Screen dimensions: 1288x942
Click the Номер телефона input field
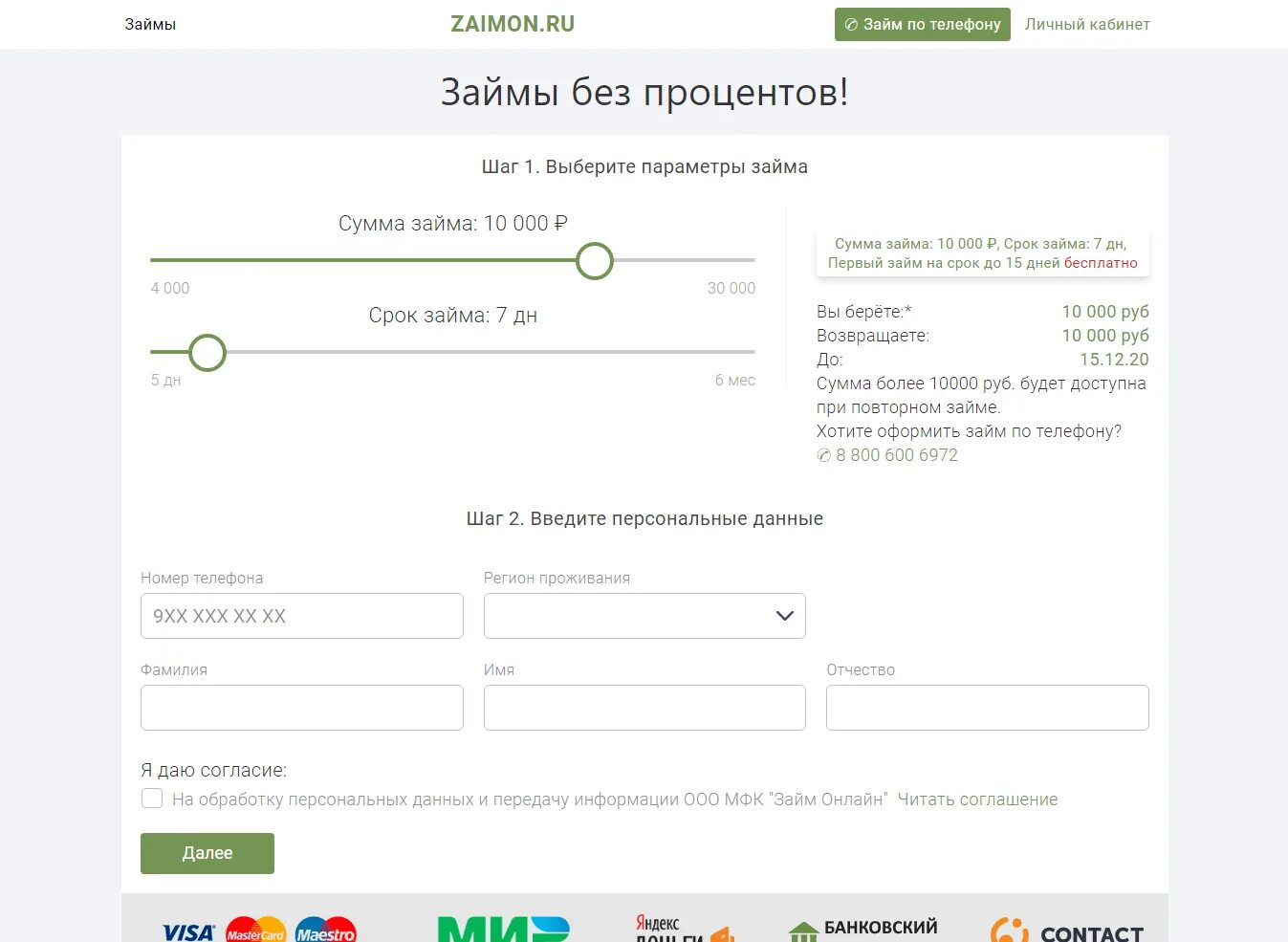tap(302, 616)
